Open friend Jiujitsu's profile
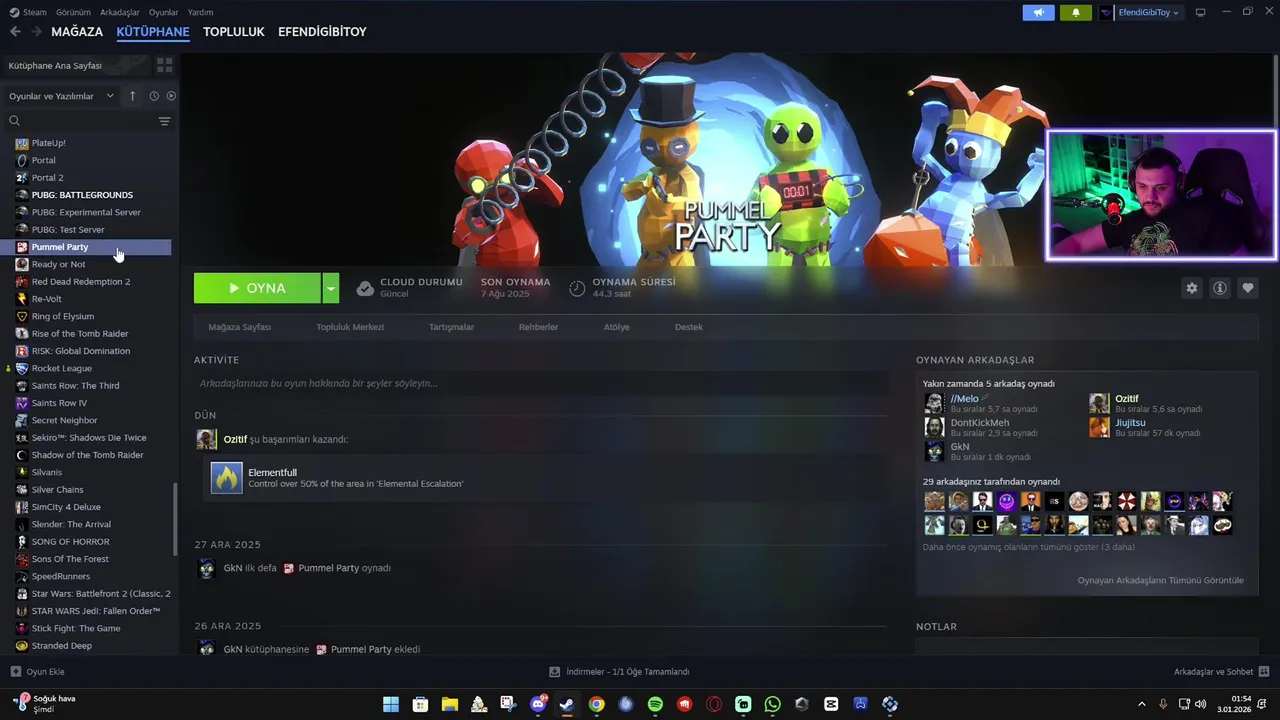 pyautogui.click(x=1130, y=423)
